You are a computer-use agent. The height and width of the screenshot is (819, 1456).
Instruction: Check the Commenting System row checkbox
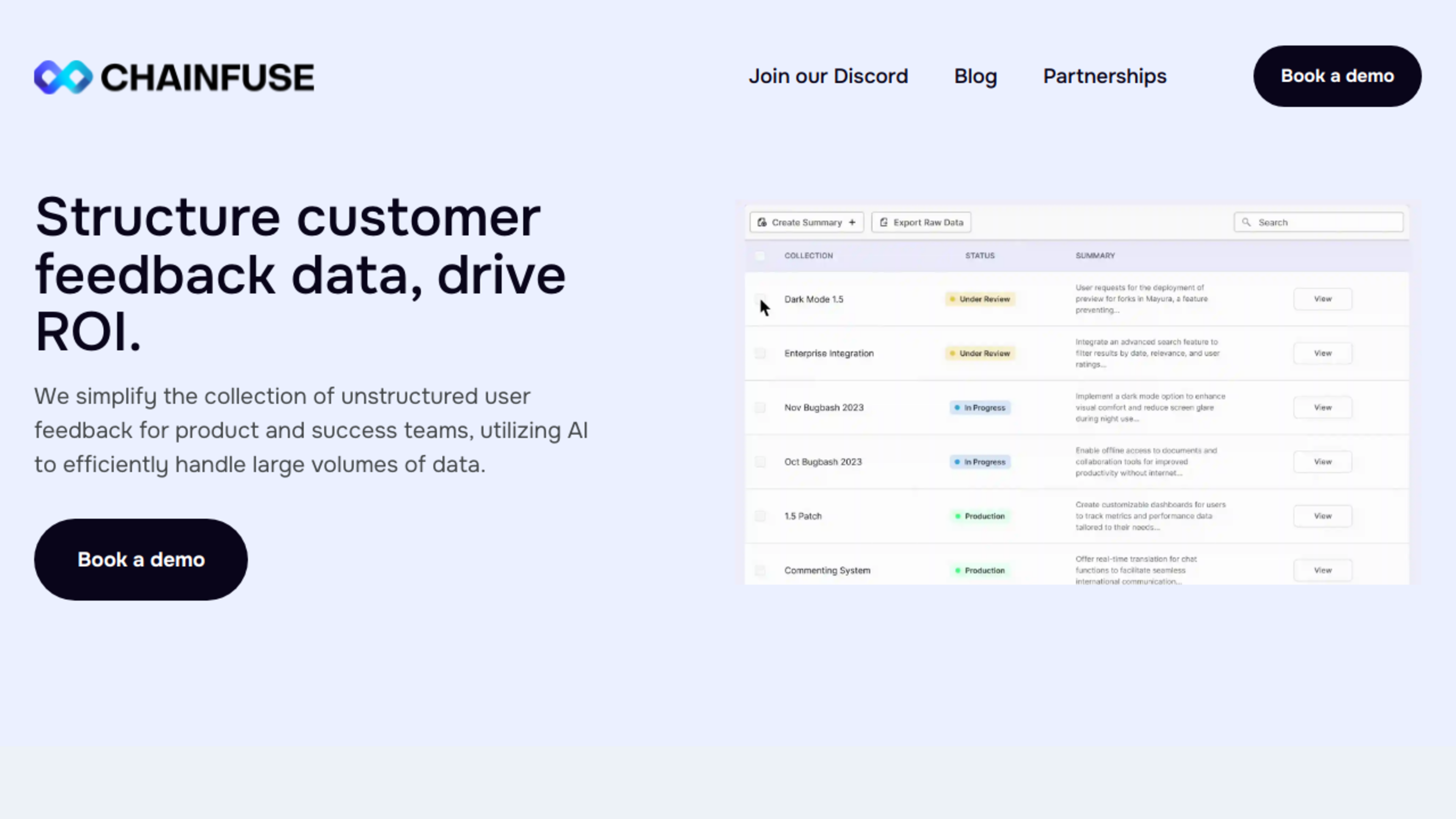760,570
